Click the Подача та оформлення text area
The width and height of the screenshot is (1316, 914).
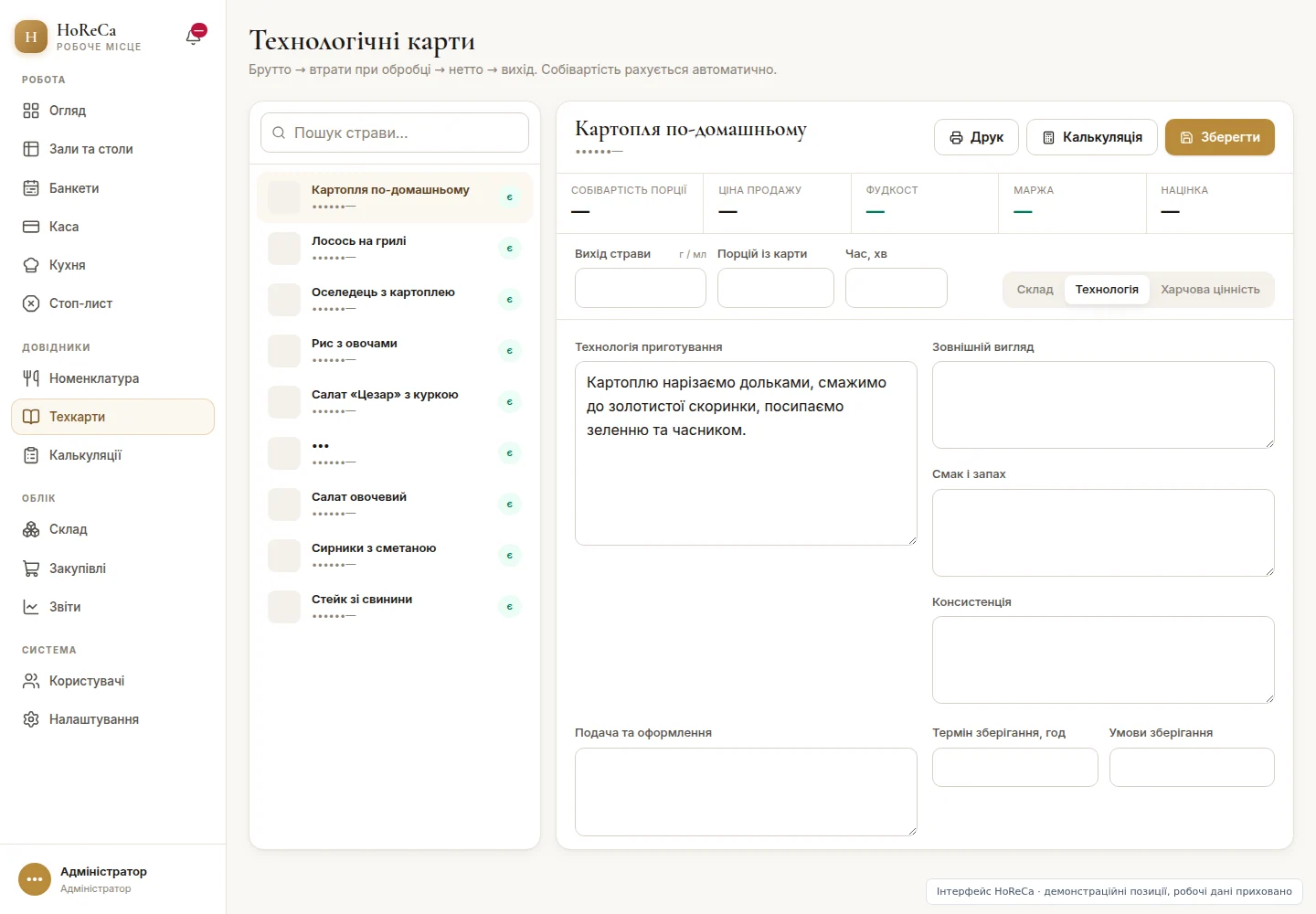tap(746, 792)
